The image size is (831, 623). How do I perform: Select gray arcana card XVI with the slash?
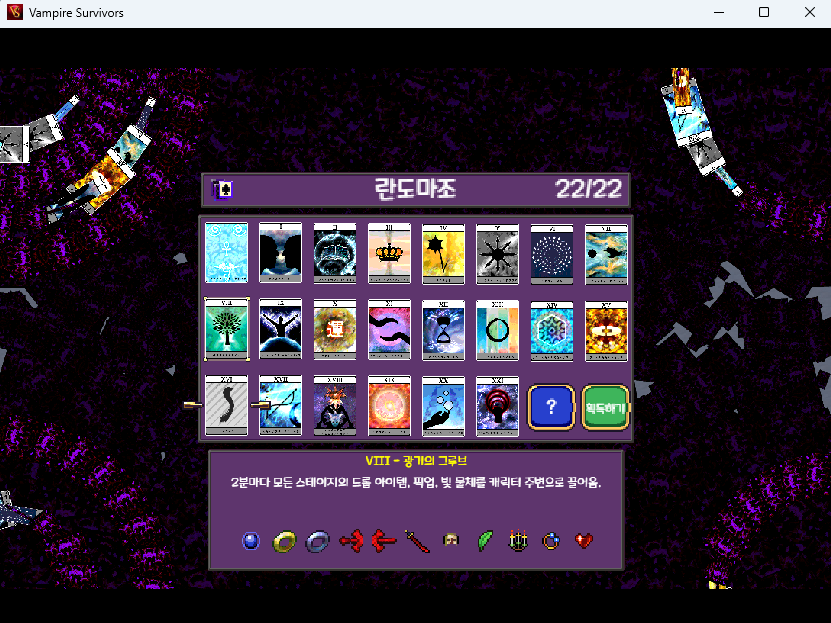(x=226, y=405)
